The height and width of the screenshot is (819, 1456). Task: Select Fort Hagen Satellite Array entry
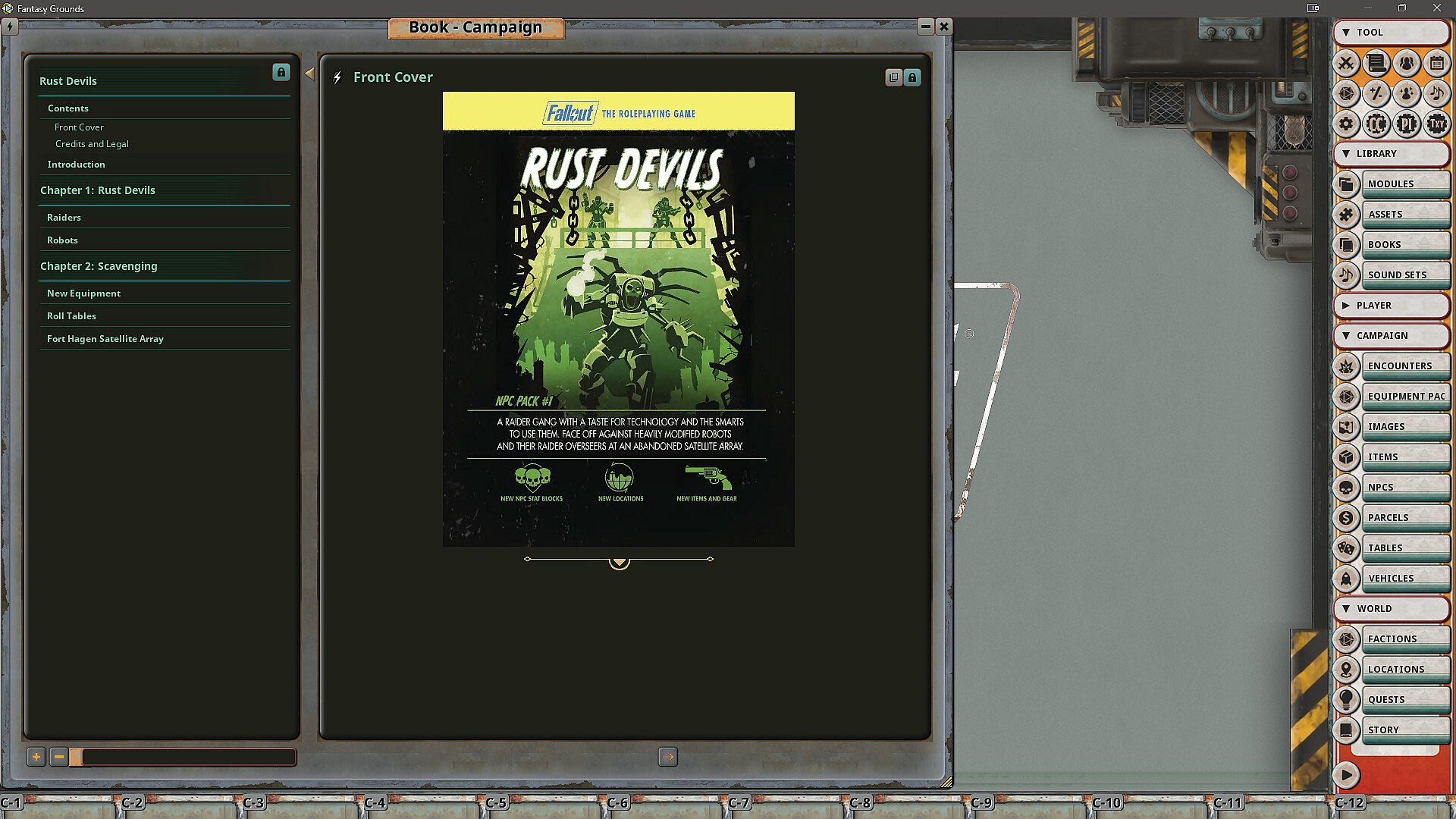[x=105, y=338]
